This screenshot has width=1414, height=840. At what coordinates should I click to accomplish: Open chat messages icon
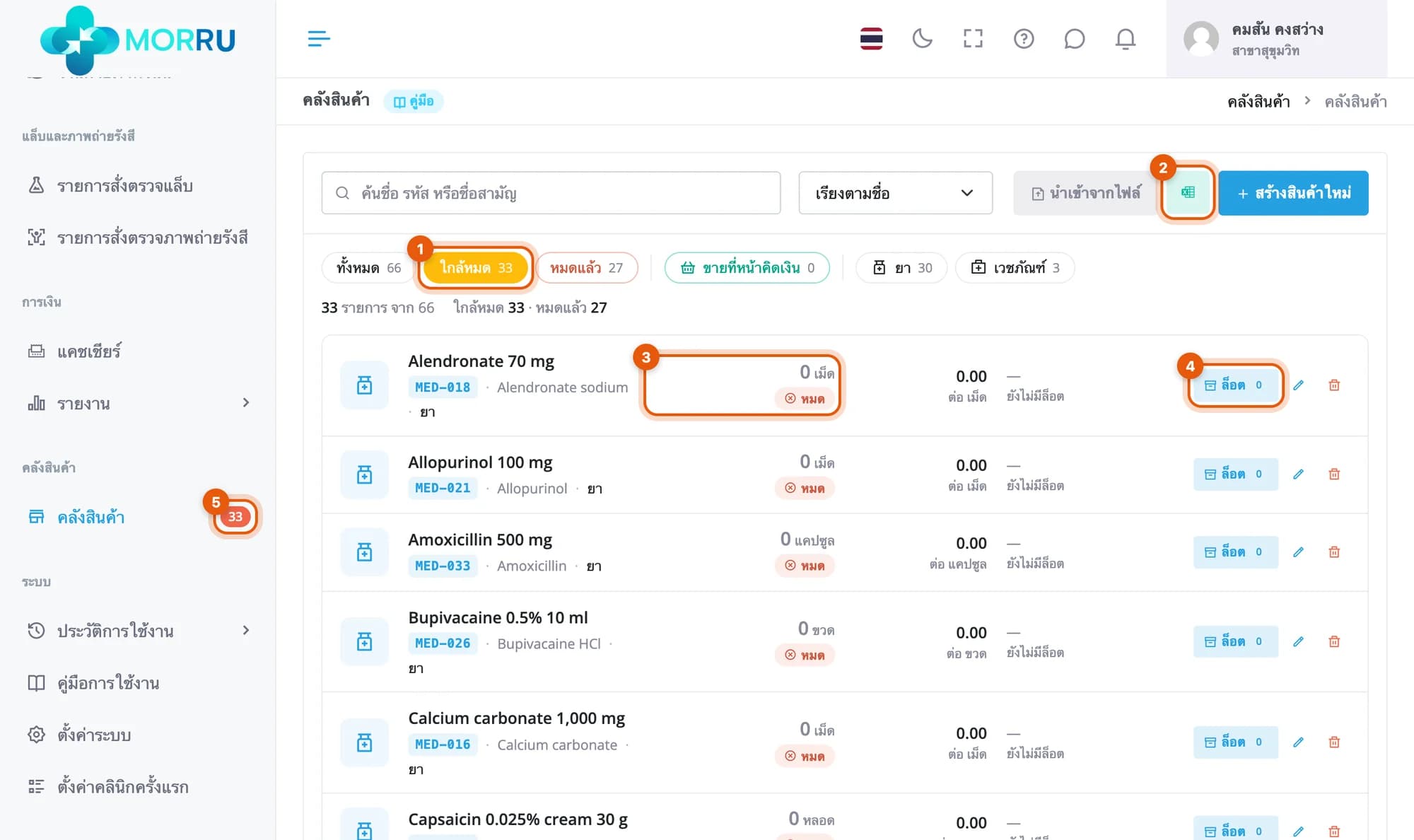click(x=1075, y=38)
